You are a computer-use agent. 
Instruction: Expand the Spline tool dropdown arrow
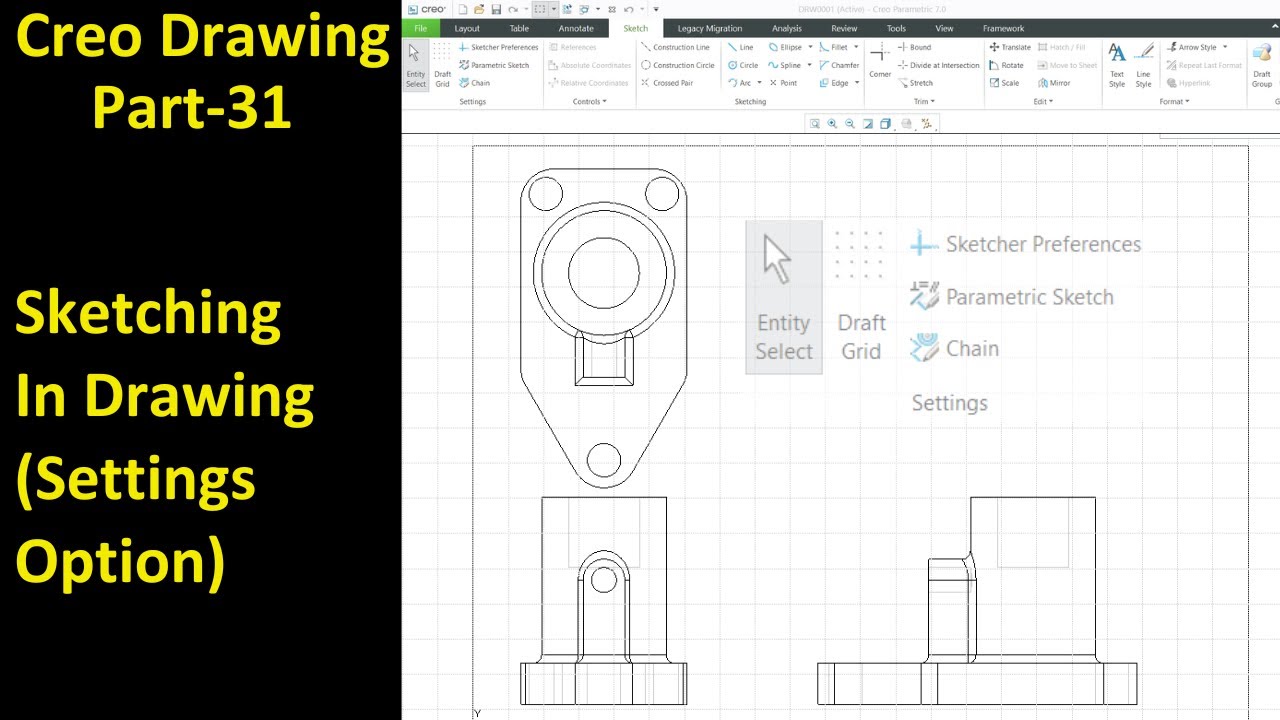(809, 65)
